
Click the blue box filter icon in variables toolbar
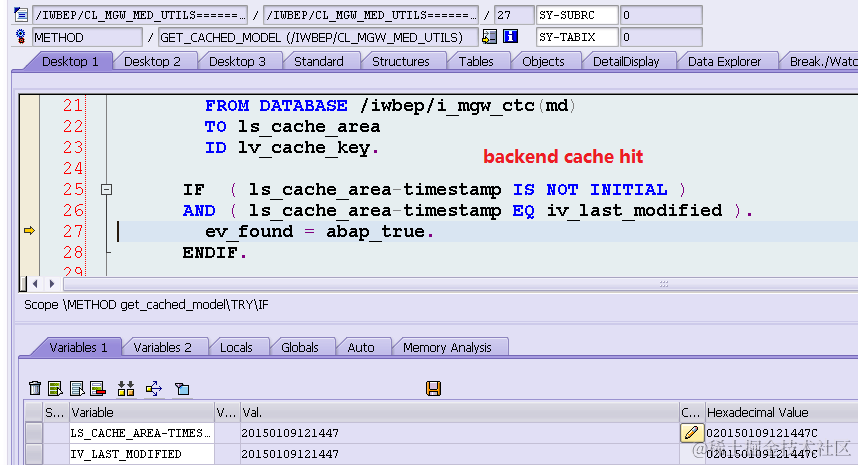point(182,388)
